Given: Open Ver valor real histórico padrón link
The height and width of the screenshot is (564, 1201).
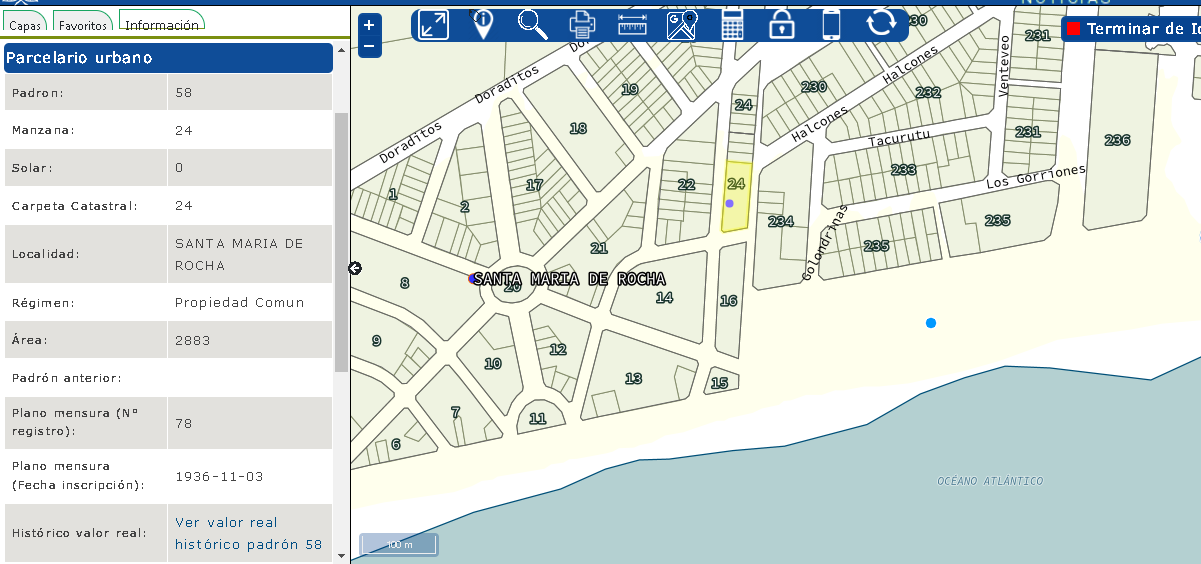Looking at the screenshot, I should [x=248, y=533].
